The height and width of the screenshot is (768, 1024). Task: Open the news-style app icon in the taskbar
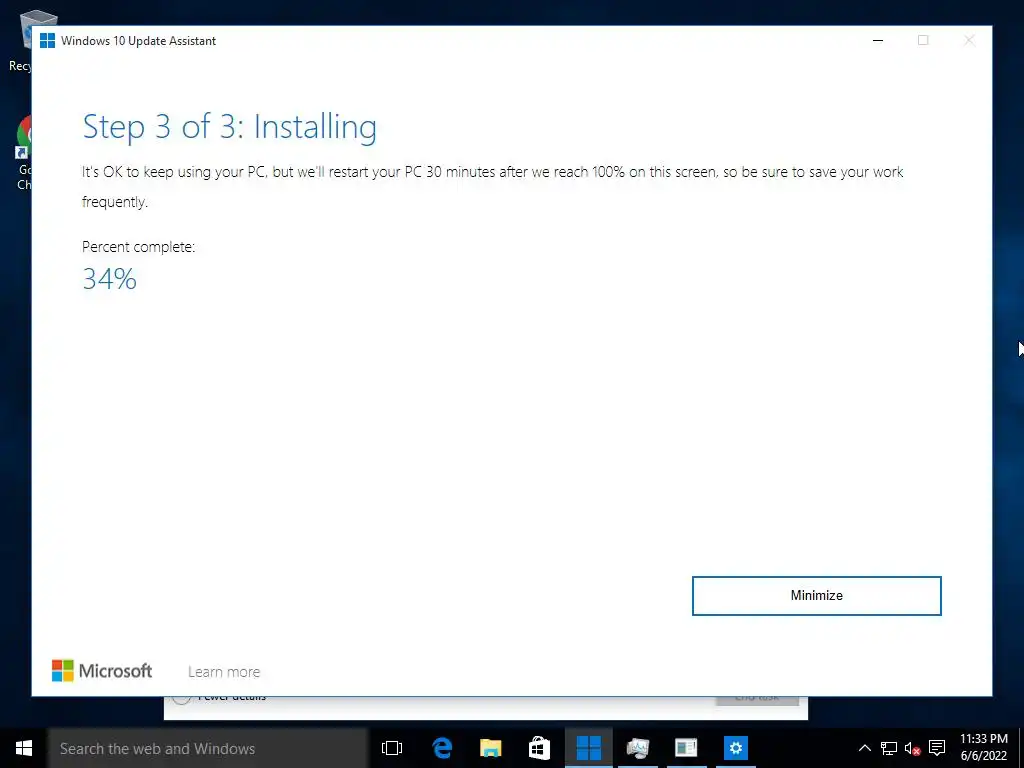coord(686,748)
